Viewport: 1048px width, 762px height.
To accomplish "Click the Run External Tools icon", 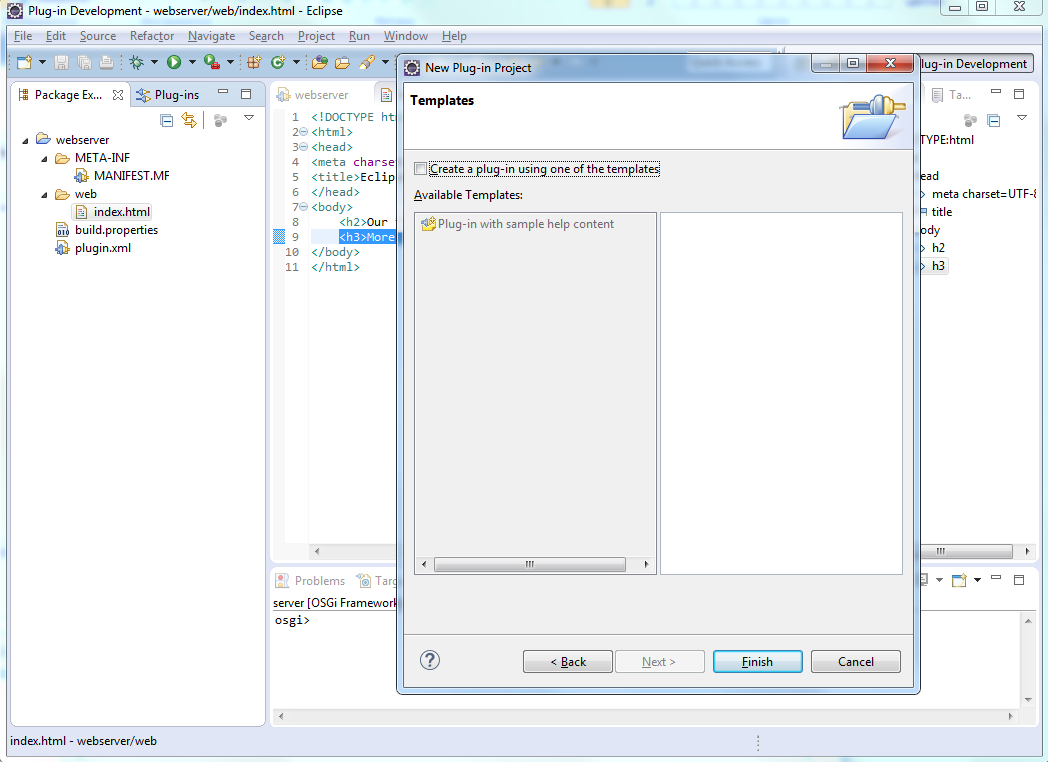I will click(212, 62).
